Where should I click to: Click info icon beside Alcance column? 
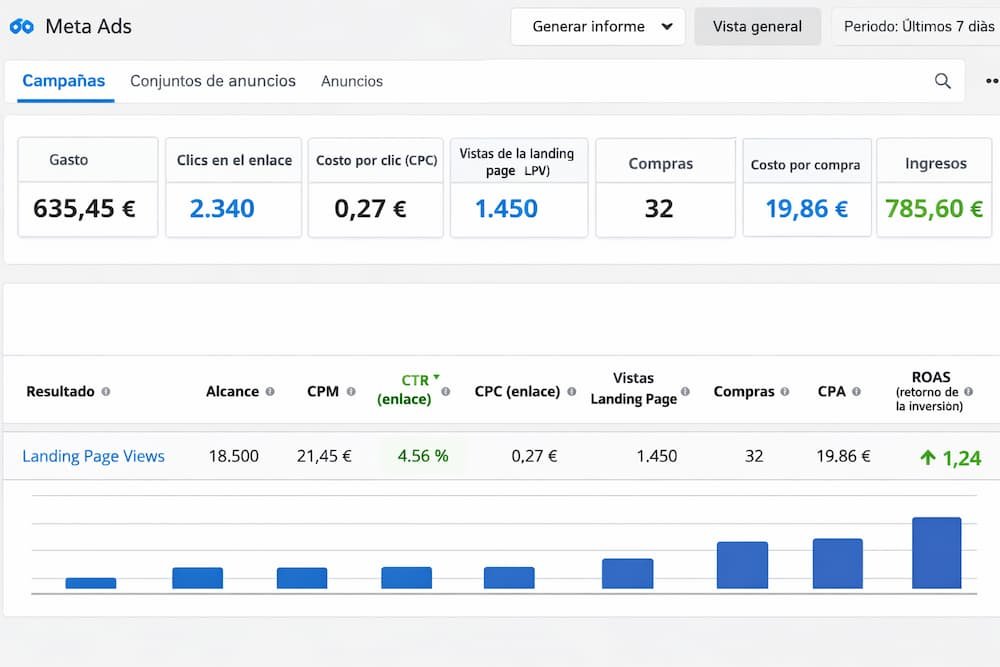[x=270, y=392]
